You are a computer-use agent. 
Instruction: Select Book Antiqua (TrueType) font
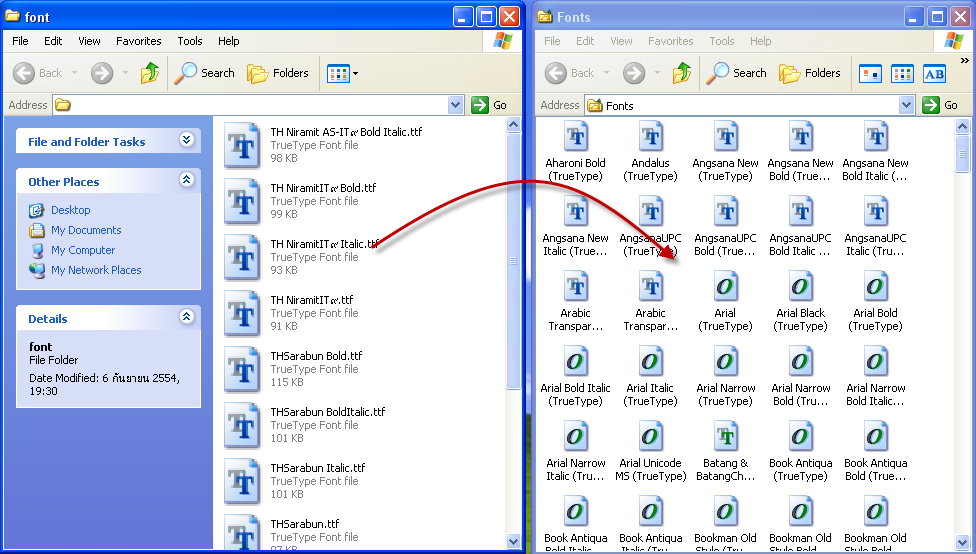coord(800,451)
